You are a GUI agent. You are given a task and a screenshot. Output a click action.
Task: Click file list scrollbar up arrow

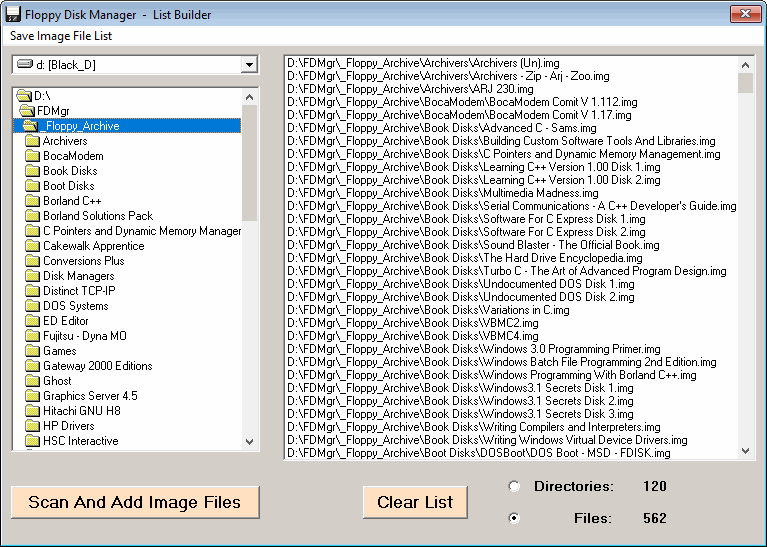745,65
